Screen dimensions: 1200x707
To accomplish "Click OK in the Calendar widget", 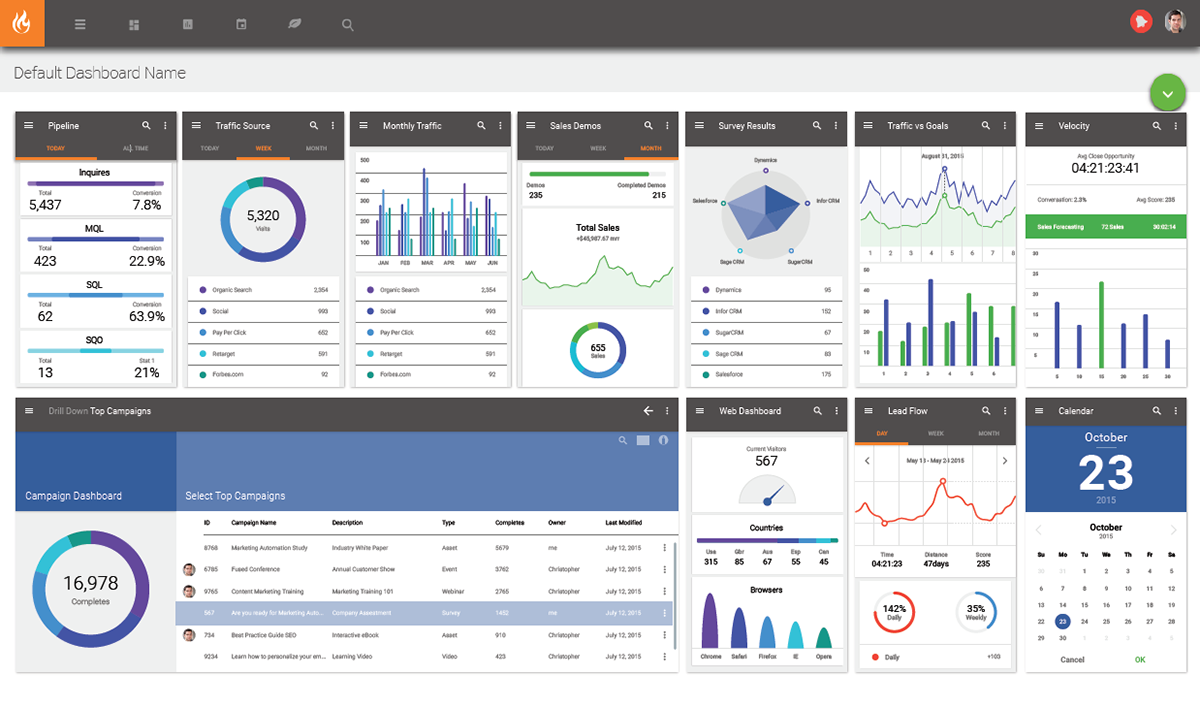I will click(x=1141, y=659).
